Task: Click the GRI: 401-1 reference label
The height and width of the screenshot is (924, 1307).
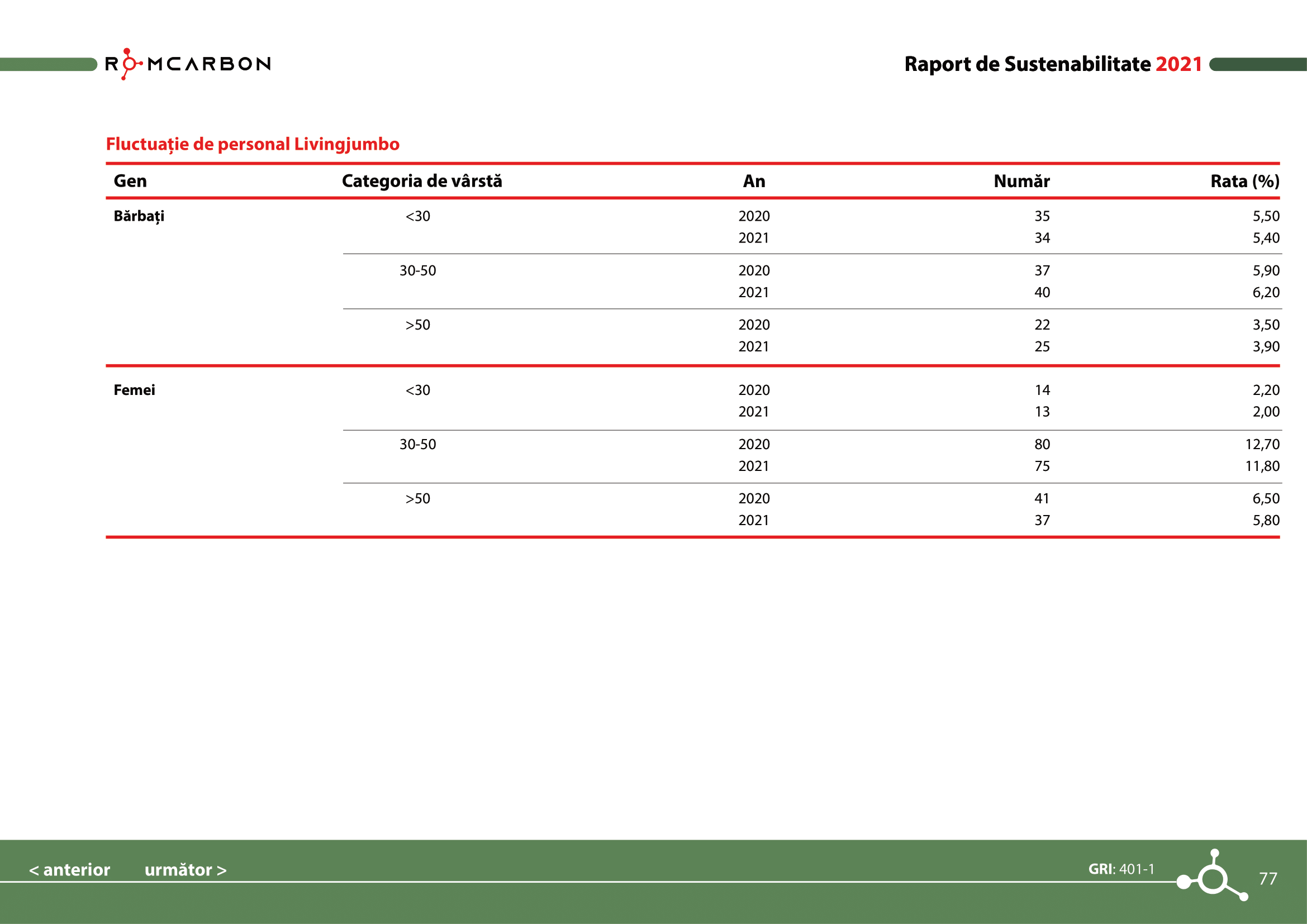Action: (x=1121, y=869)
